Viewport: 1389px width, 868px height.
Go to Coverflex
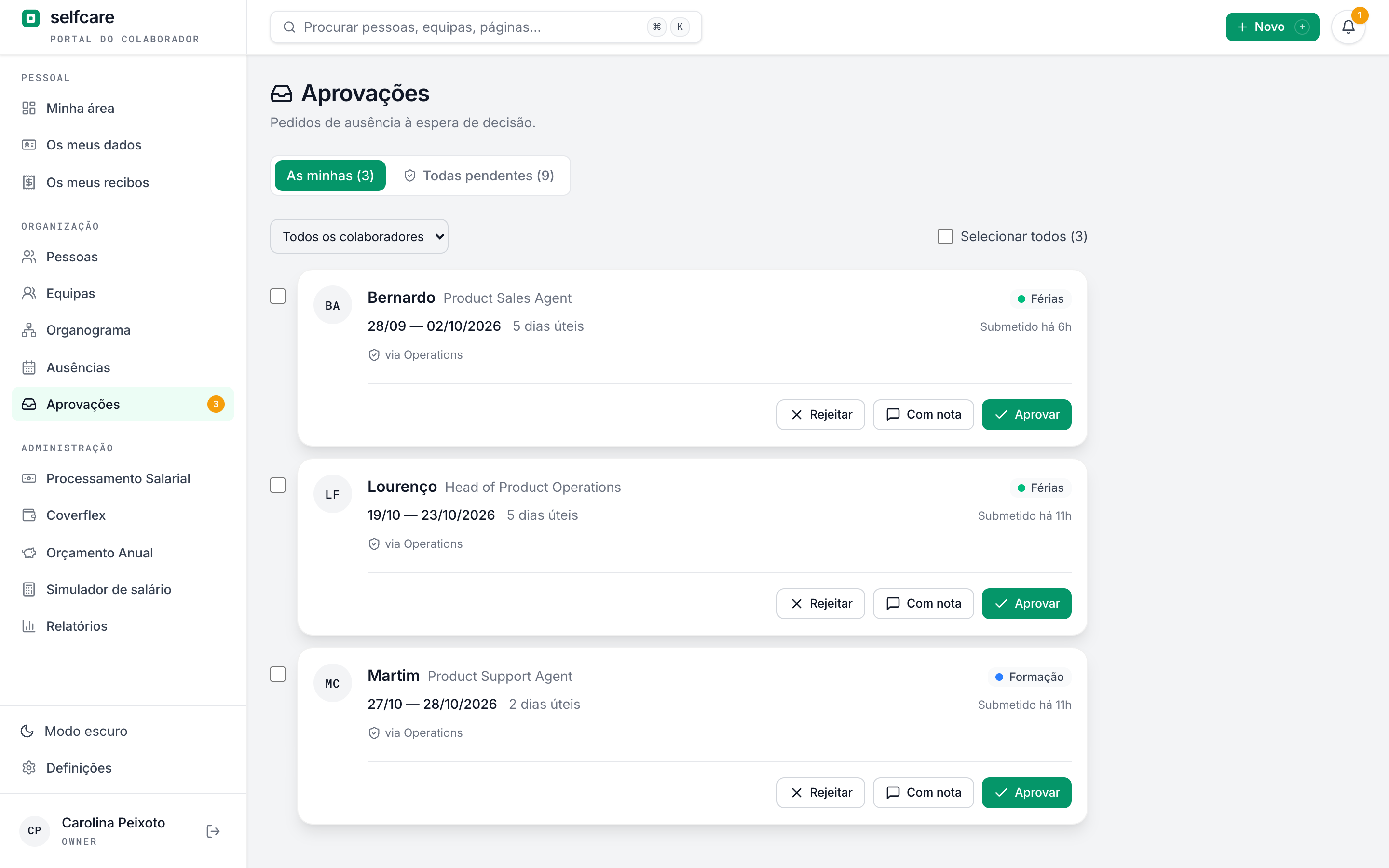click(x=123, y=515)
